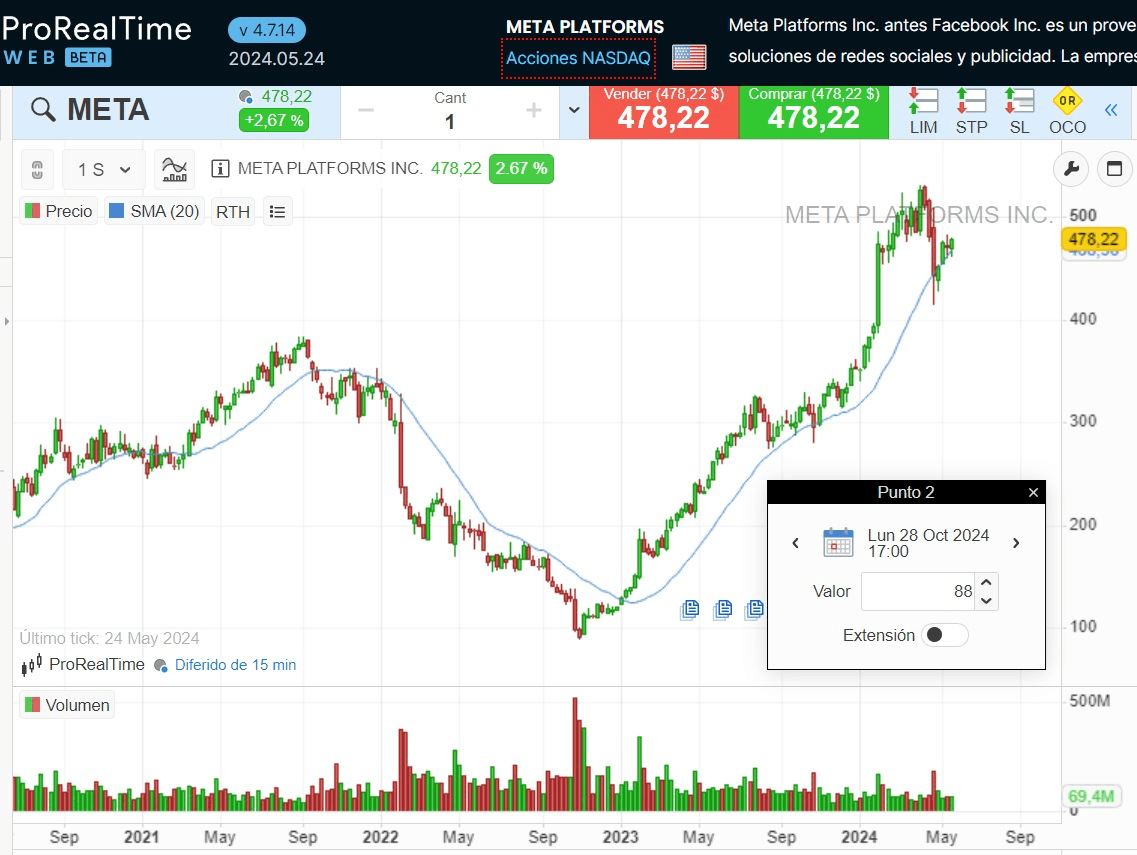Click the Acciones NASDAQ link
This screenshot has height=855, width=1137.
(x=578, y=58)
